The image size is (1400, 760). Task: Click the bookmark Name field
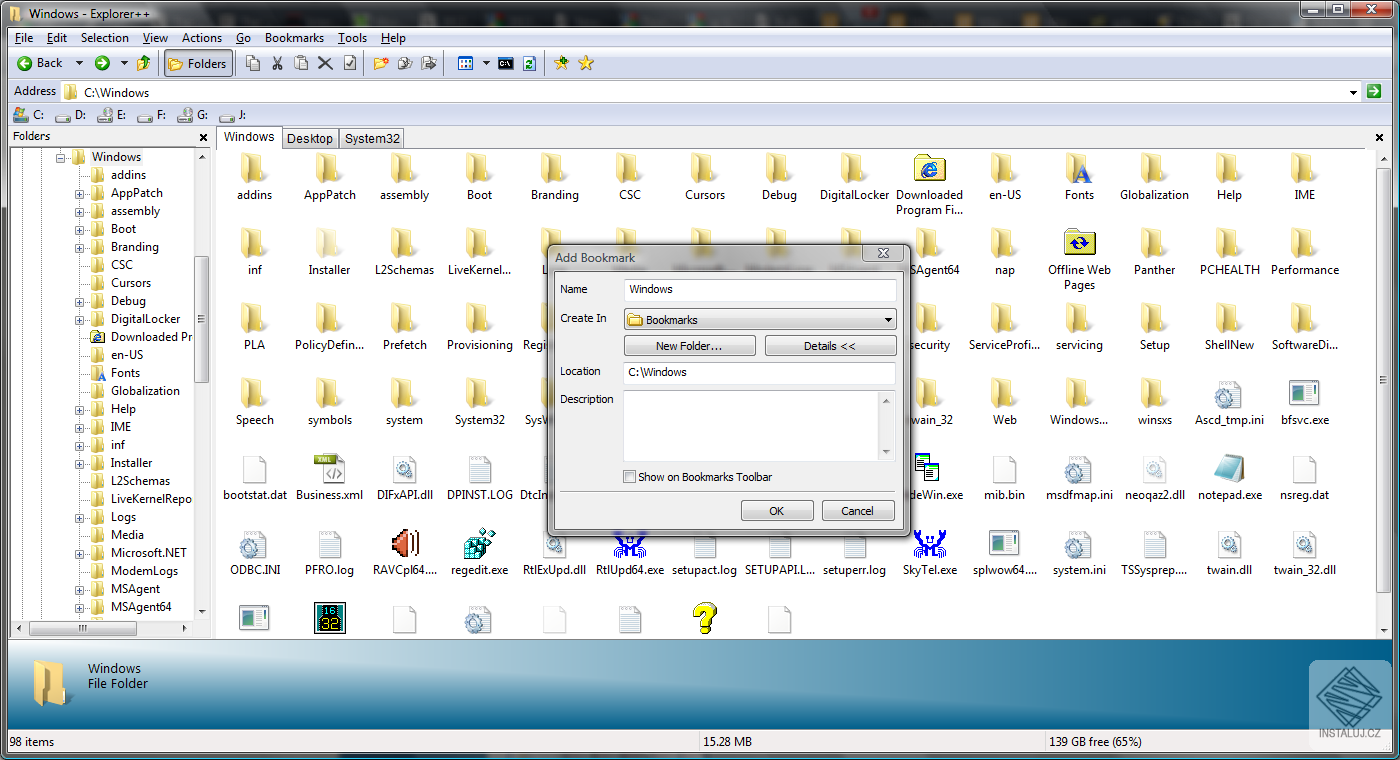click(x=760, y=289)
